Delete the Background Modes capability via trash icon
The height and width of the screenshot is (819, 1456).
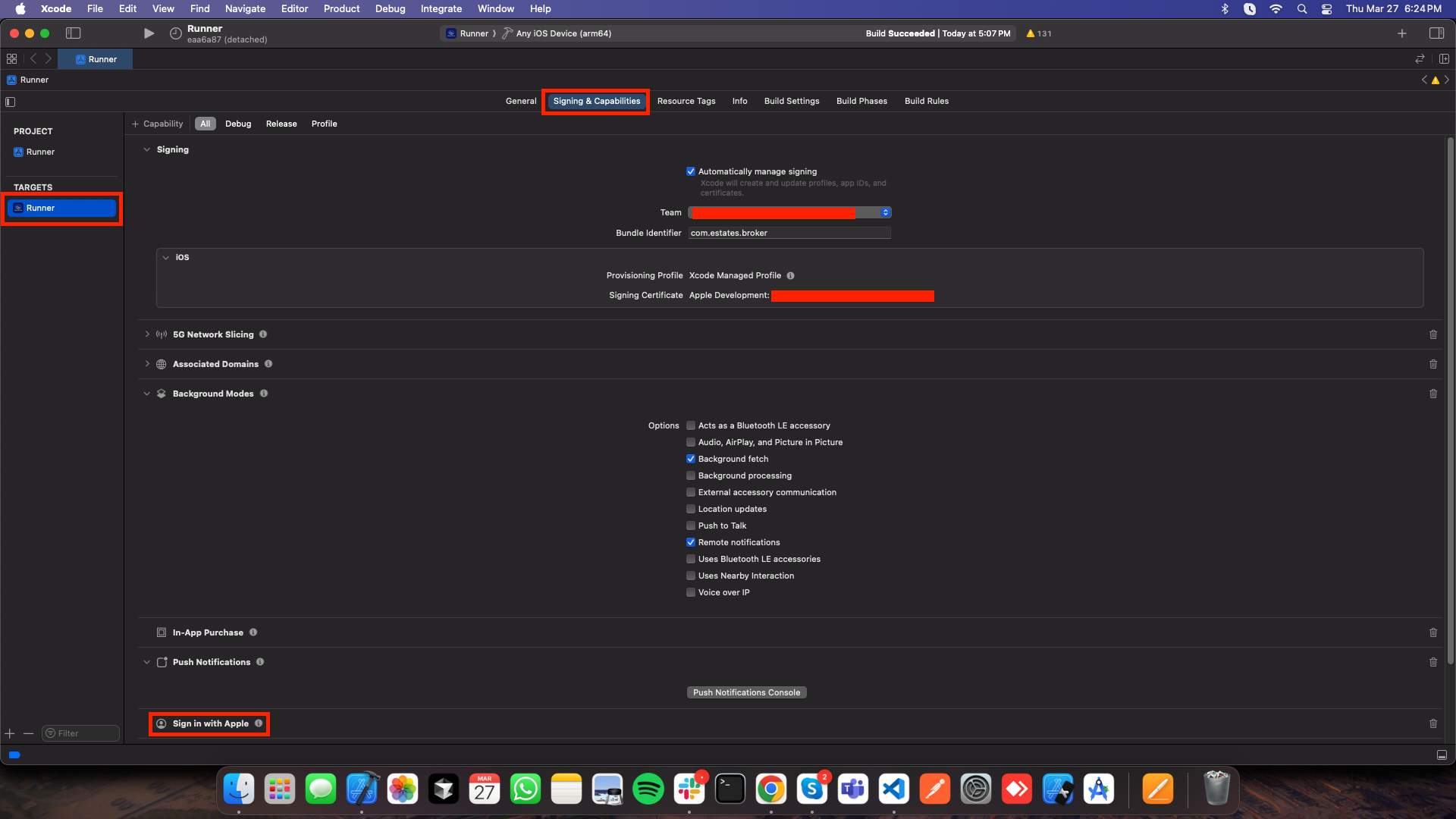(x=1433, y=394)
